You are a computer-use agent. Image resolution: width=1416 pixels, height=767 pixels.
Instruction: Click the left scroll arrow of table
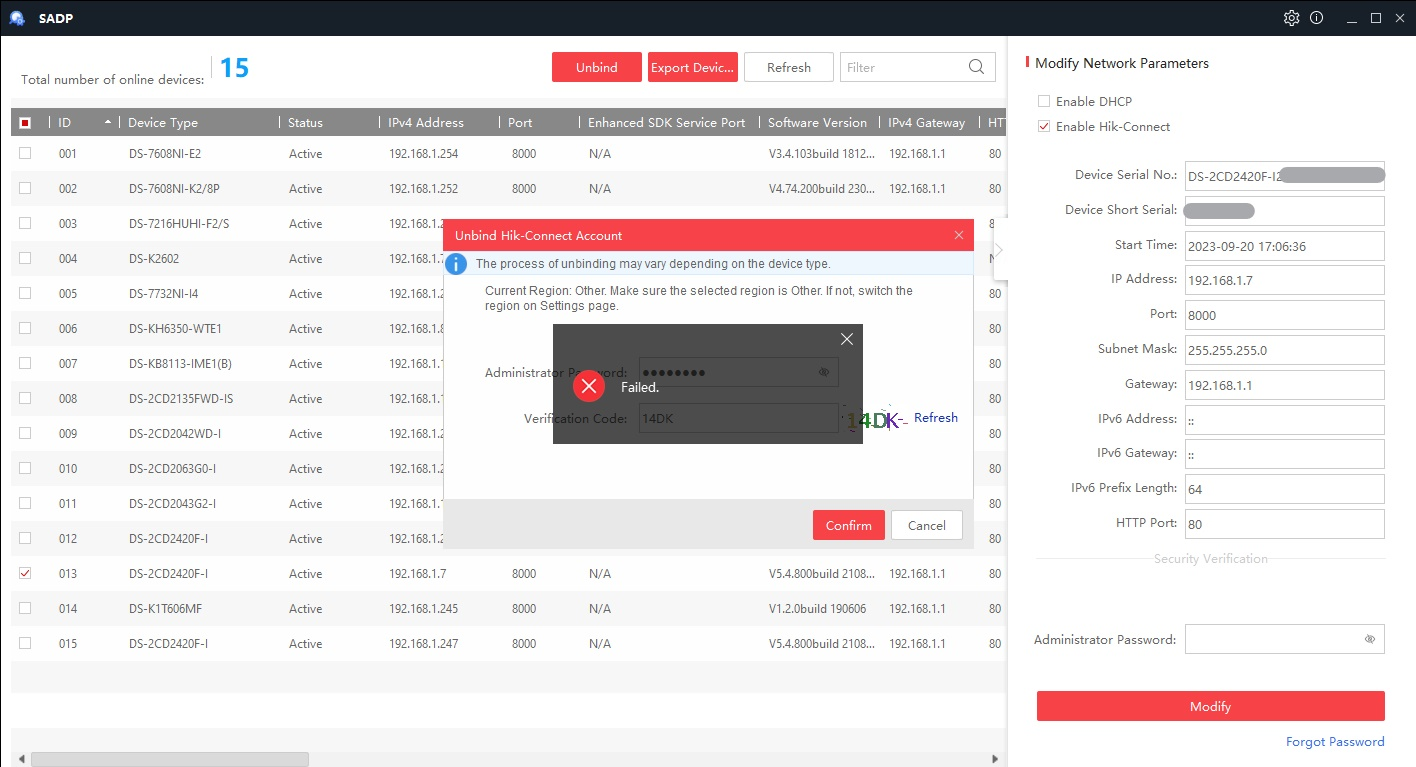(21, 759)
